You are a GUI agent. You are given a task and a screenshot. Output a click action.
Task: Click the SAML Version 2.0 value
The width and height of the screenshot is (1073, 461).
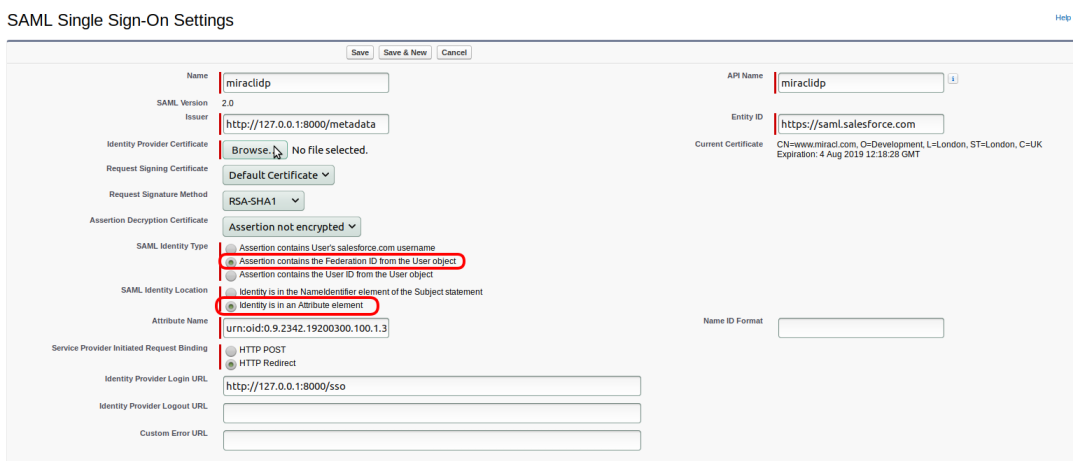click(227, 103)
